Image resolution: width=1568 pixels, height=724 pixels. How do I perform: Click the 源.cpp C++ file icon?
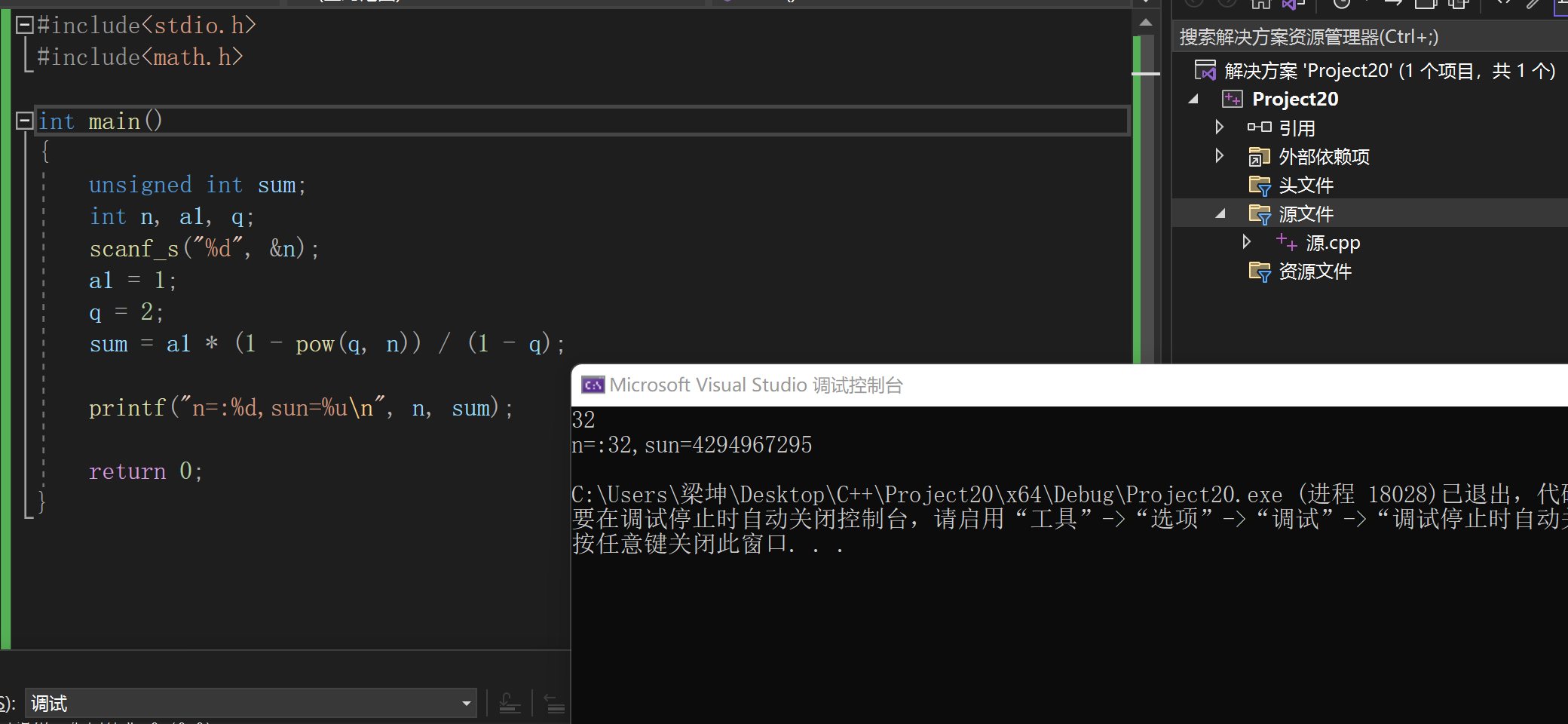1286,242
